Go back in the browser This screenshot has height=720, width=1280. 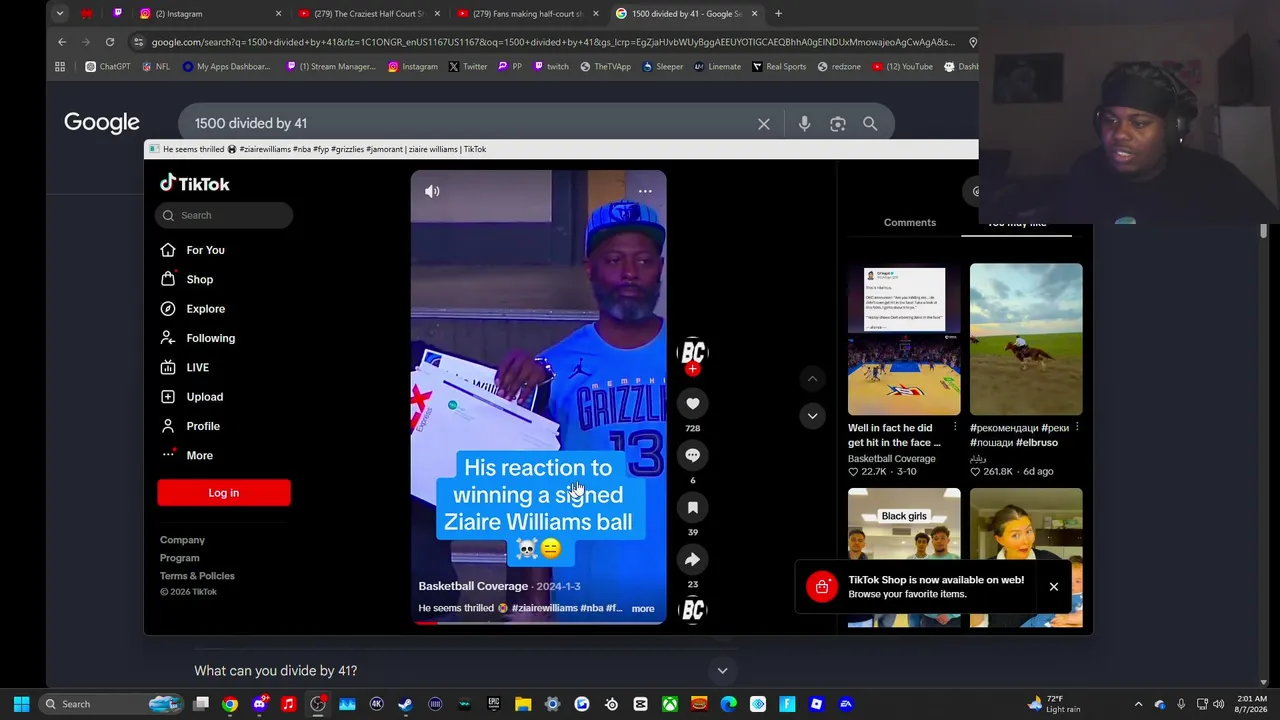(62, 42)
